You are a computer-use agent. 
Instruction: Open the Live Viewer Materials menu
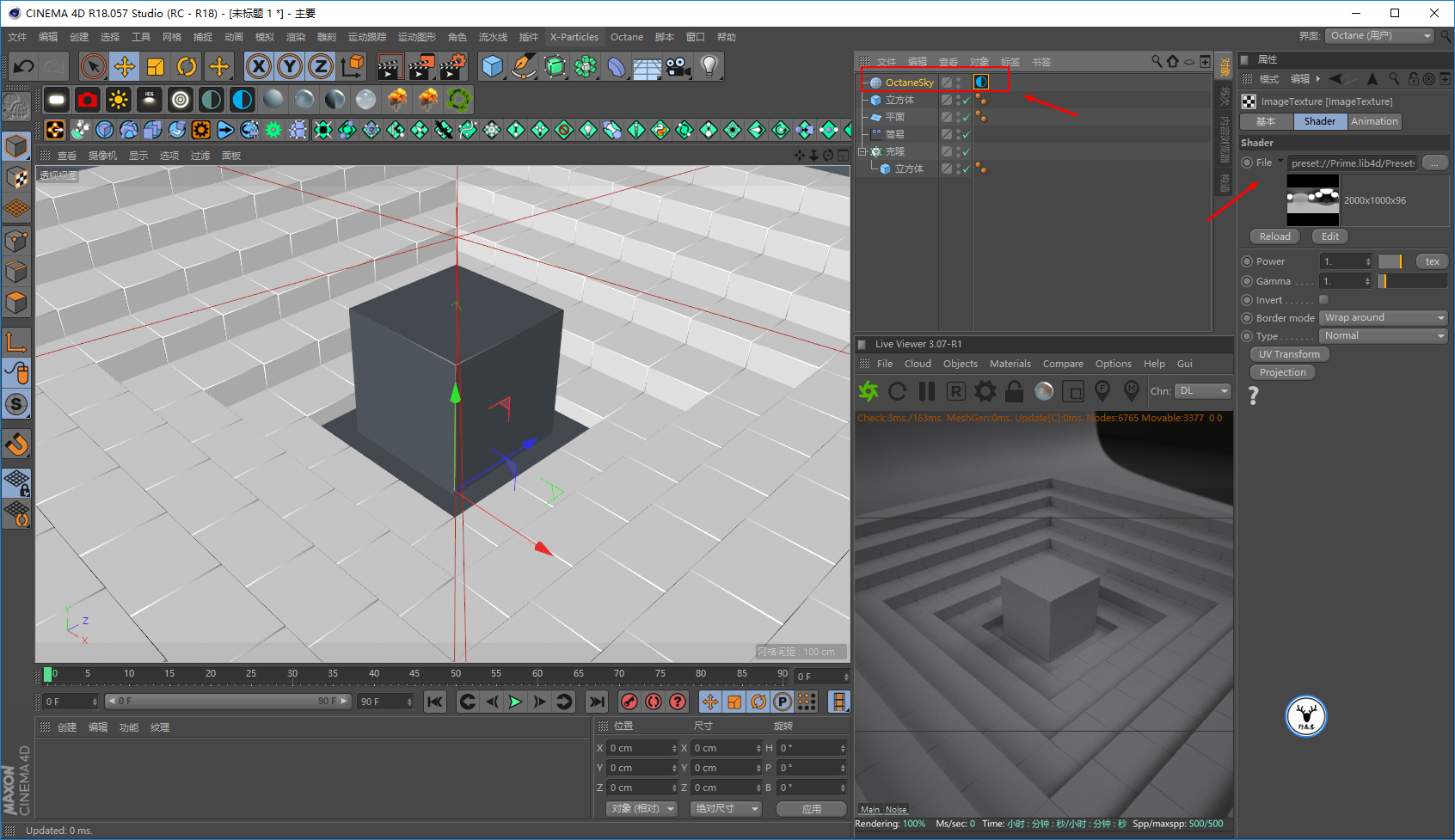click(1010, 364)
